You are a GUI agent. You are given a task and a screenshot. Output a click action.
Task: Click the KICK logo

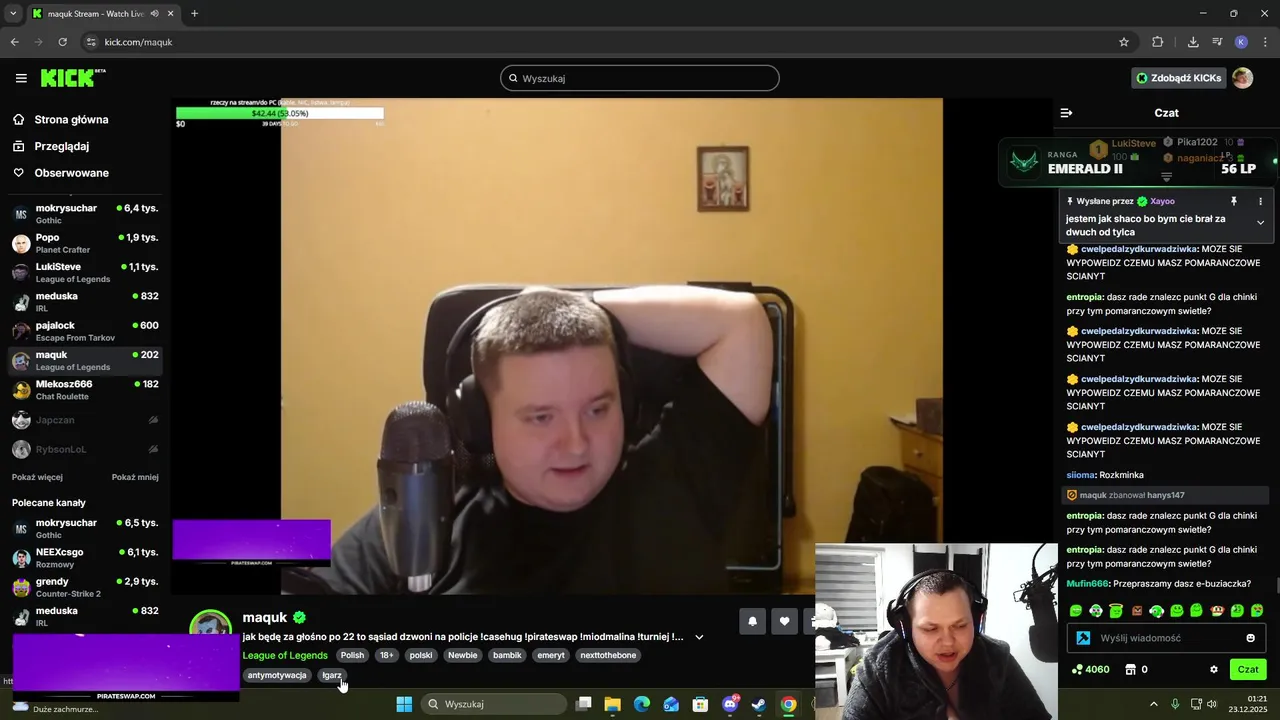click(72, 78)
